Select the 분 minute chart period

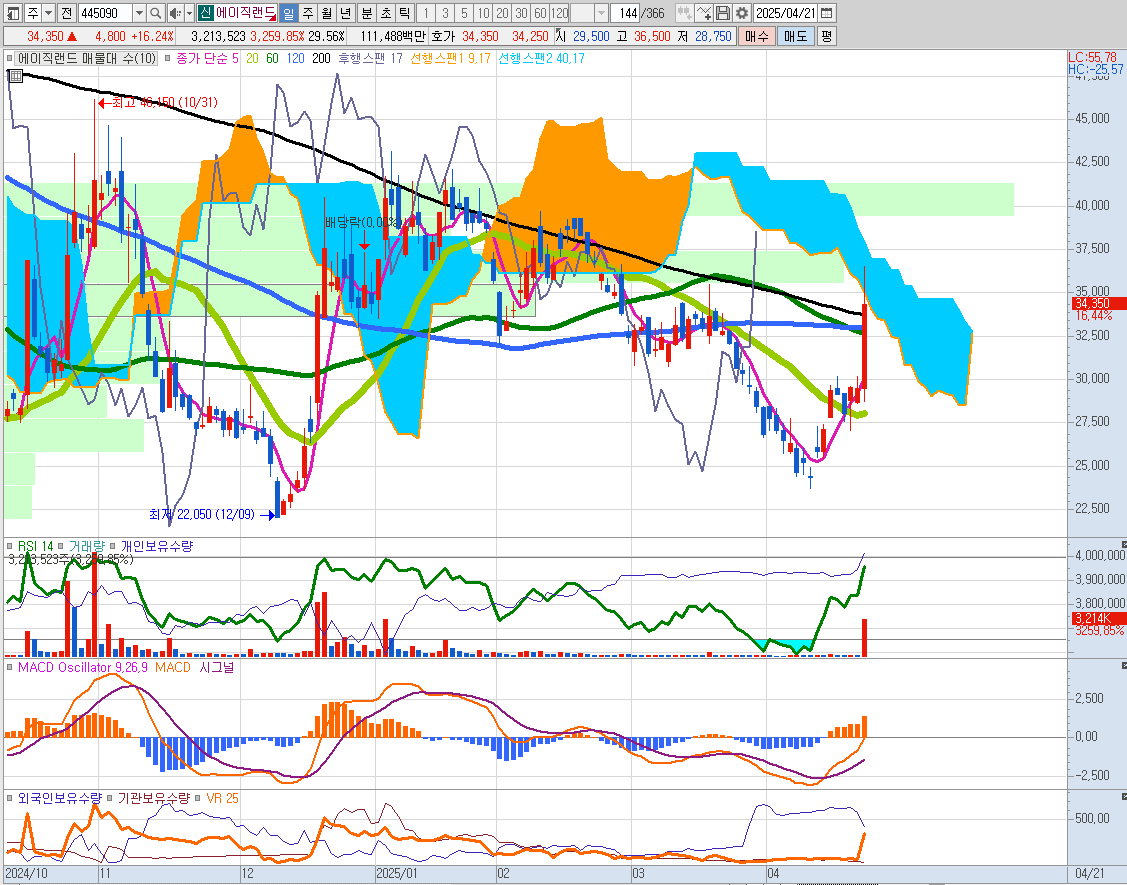tap(367, 13)
